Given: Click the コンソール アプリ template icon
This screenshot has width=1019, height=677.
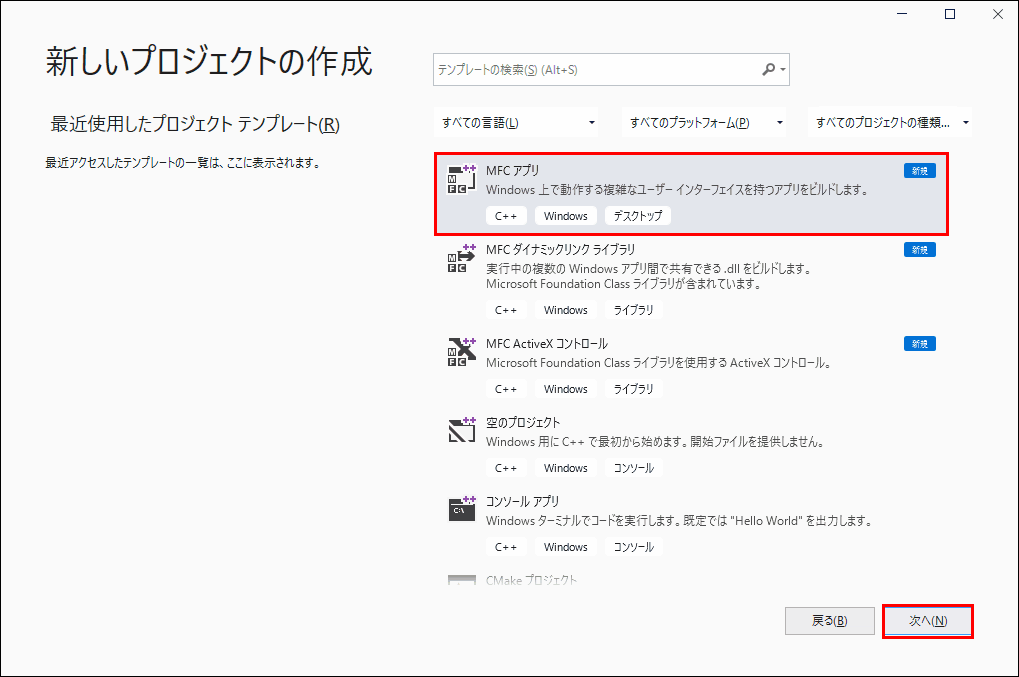Looking at the screenshot, I should (x=462, y=510).
